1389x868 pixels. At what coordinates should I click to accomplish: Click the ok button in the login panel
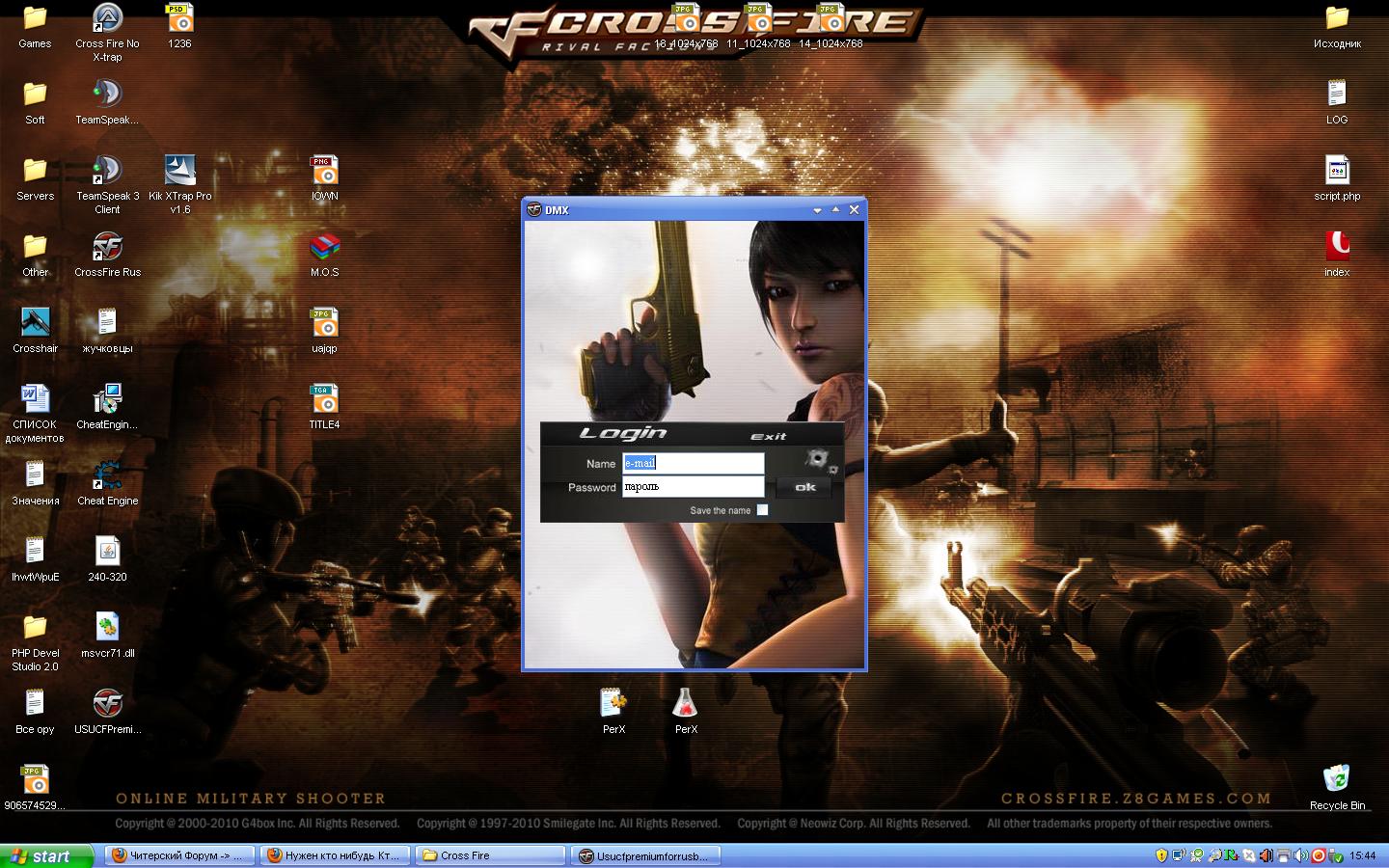(805, 488)
